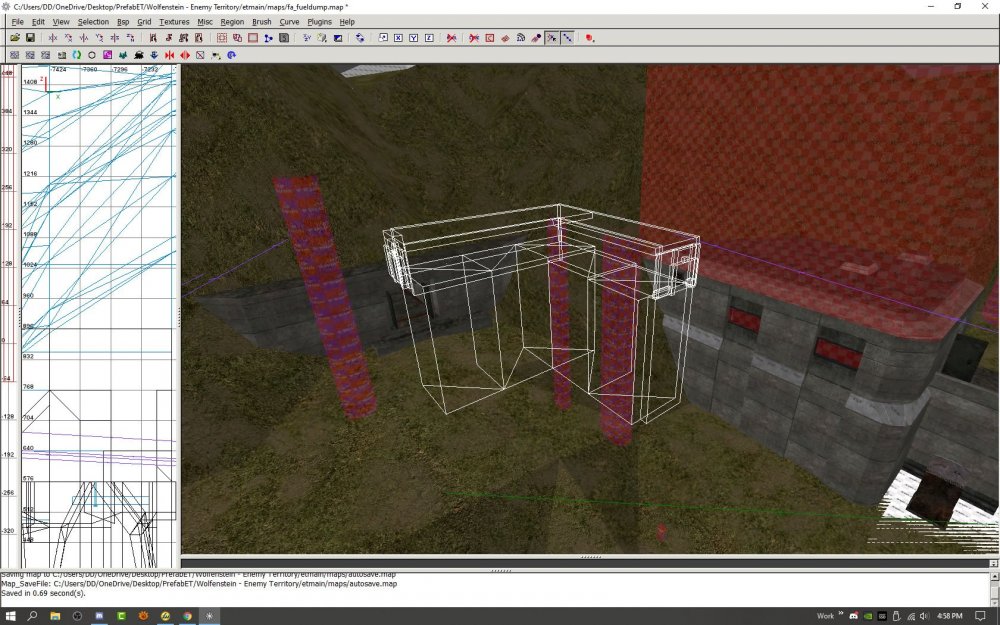Toggle Scale Y lock button
This screenshot has height=625, width=1000.
pyautogui.click(x=413, y=38)
